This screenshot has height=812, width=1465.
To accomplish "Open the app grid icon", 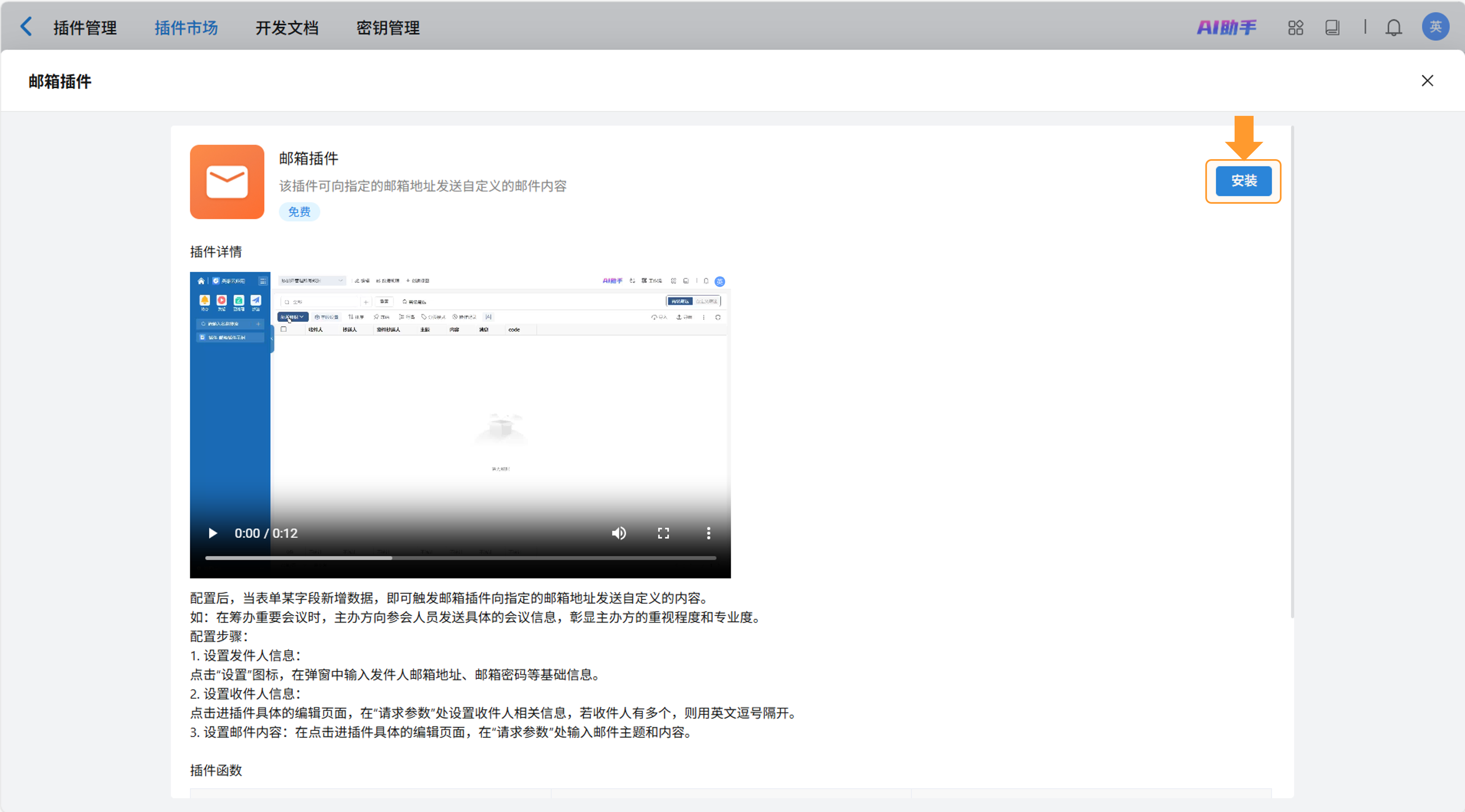I will (x=1296, y=27).
